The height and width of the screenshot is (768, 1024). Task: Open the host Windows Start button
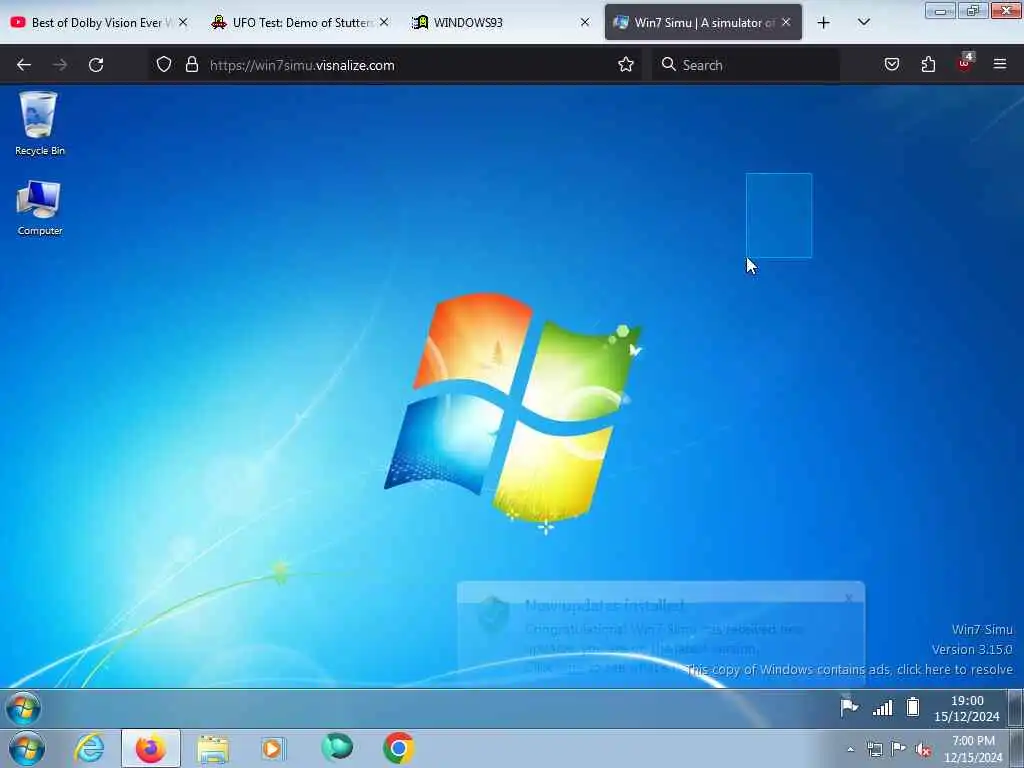tap(27, 748)
